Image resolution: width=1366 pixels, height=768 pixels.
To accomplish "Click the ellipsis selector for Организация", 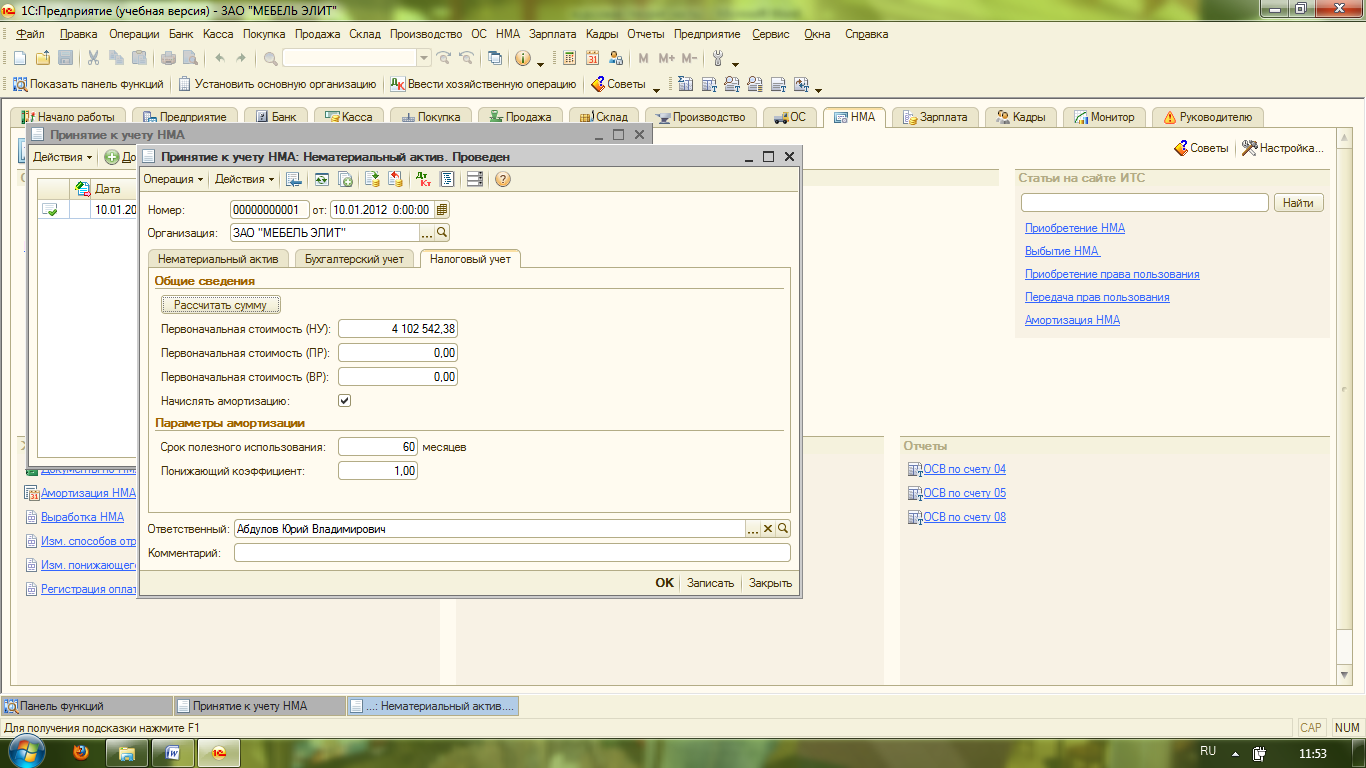I will tap(426, 232).
